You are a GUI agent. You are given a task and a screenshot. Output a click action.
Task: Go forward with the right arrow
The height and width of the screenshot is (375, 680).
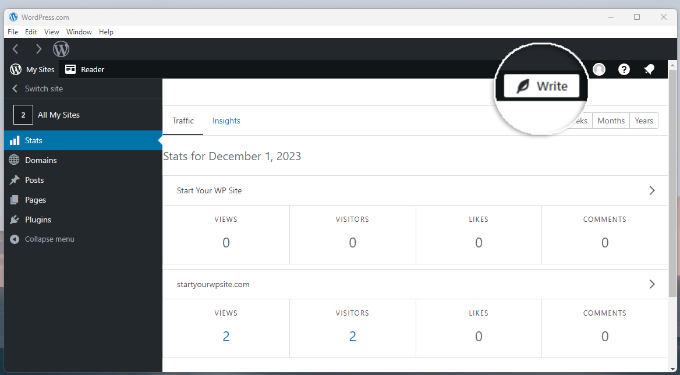39,49
